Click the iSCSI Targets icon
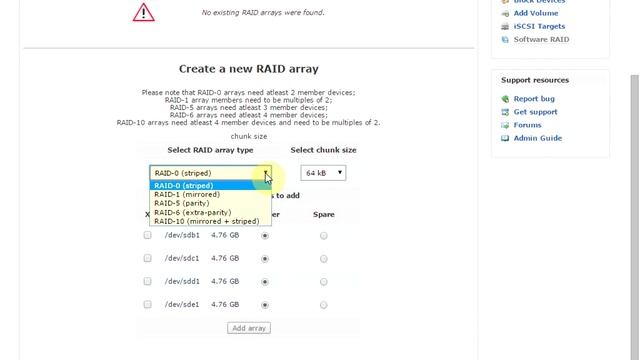This screenshot has height=360, width=640. tap(505, 27)
